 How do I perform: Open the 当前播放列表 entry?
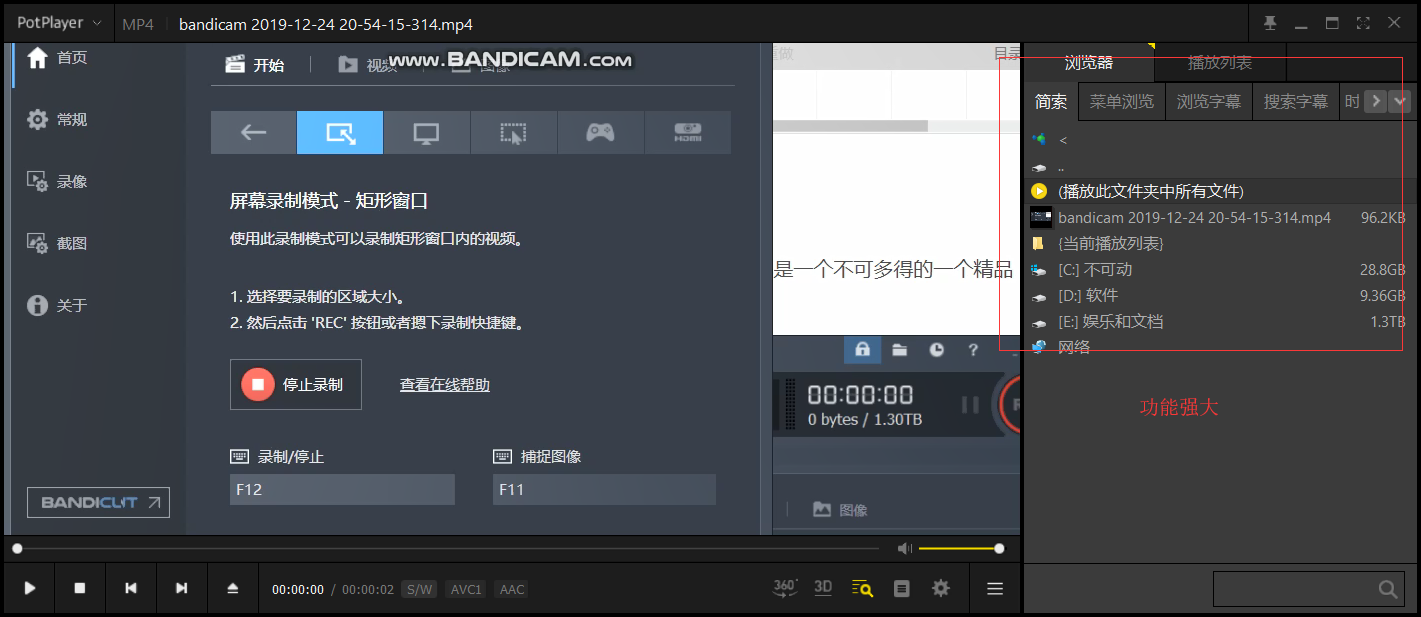click(1220, 243)
